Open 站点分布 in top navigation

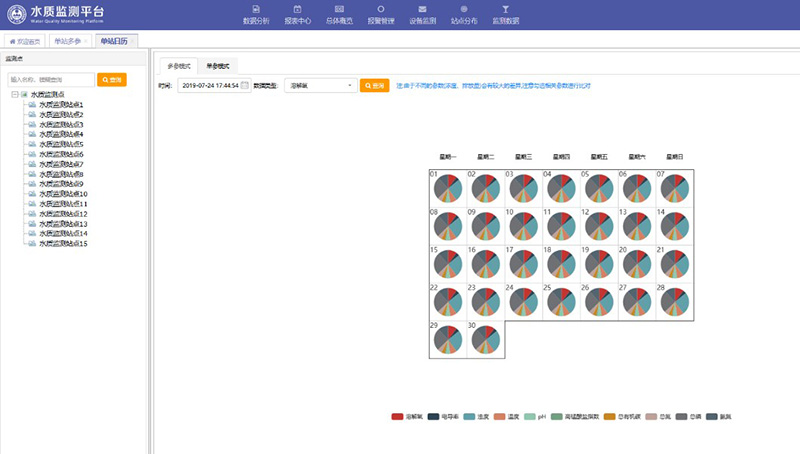(x=464, y=14)
